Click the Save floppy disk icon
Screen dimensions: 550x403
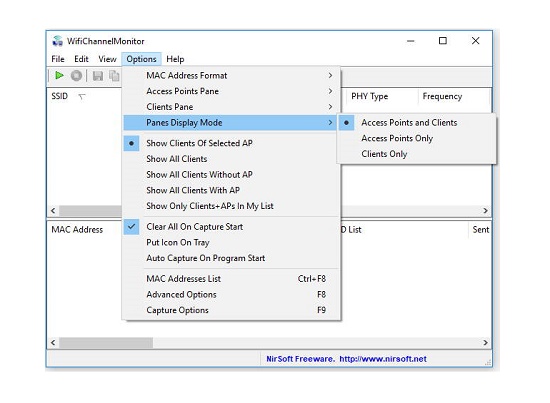[98, 76]
